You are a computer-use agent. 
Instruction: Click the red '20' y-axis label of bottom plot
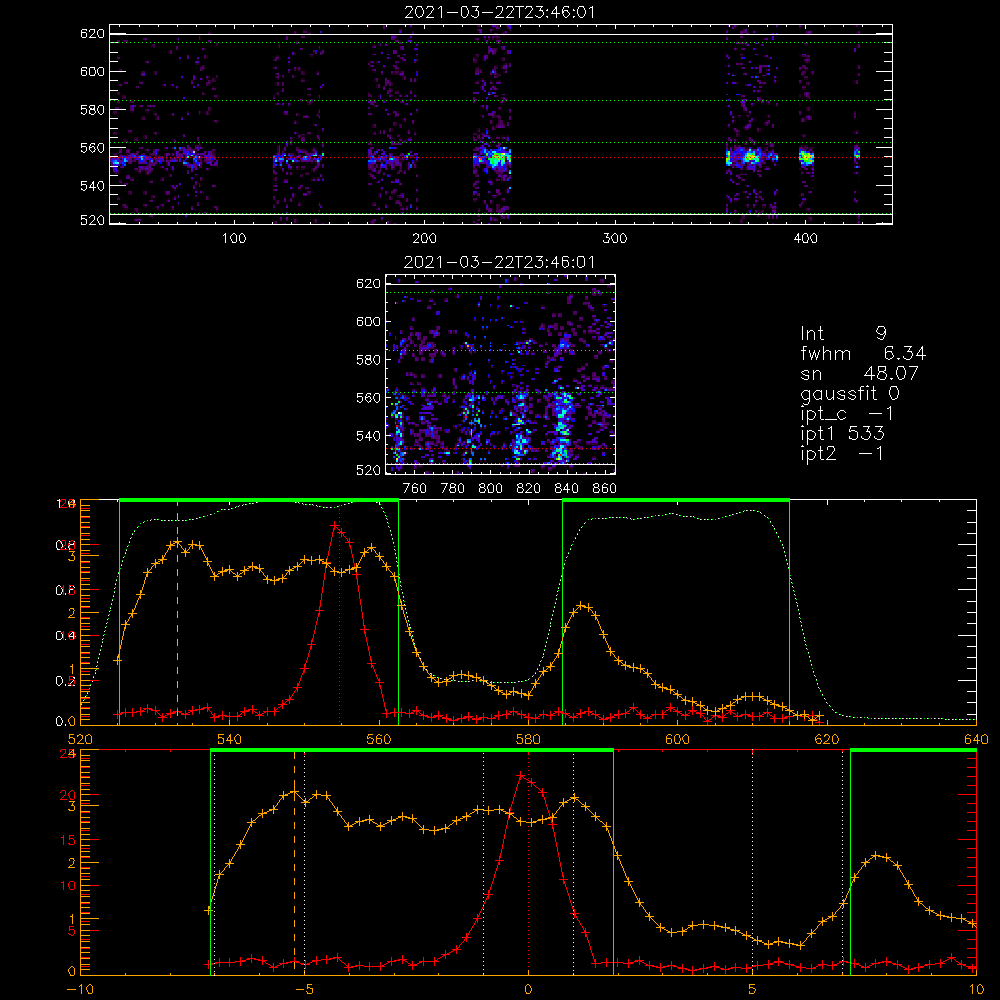pos(67,795)
